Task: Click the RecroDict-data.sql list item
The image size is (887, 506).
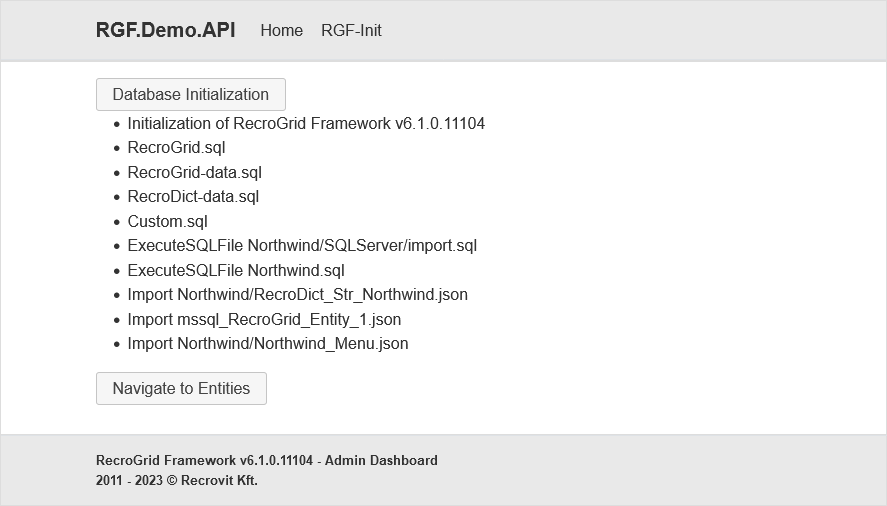Action: click(193, 197)
